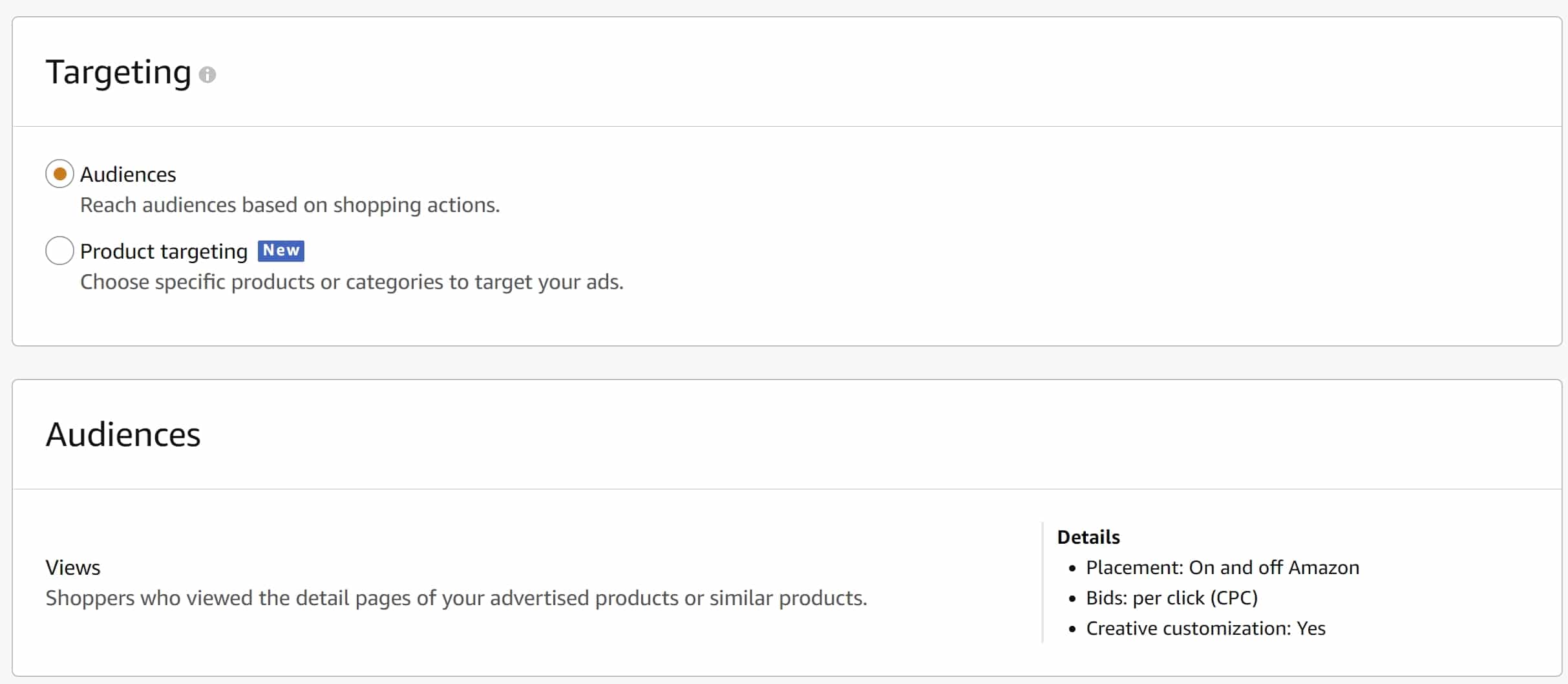
Task: Click the bullet before Placement detail
Action: coord(1072,568)
